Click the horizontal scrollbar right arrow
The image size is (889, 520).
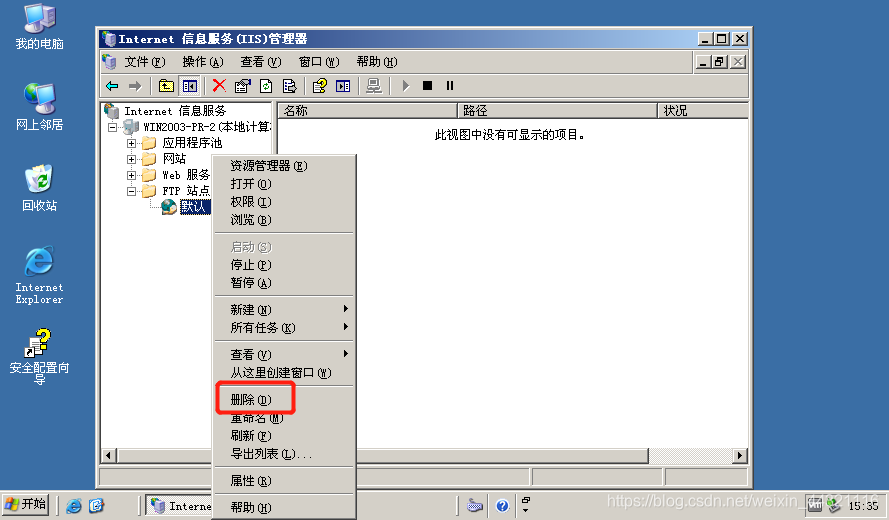pos(739,455)
